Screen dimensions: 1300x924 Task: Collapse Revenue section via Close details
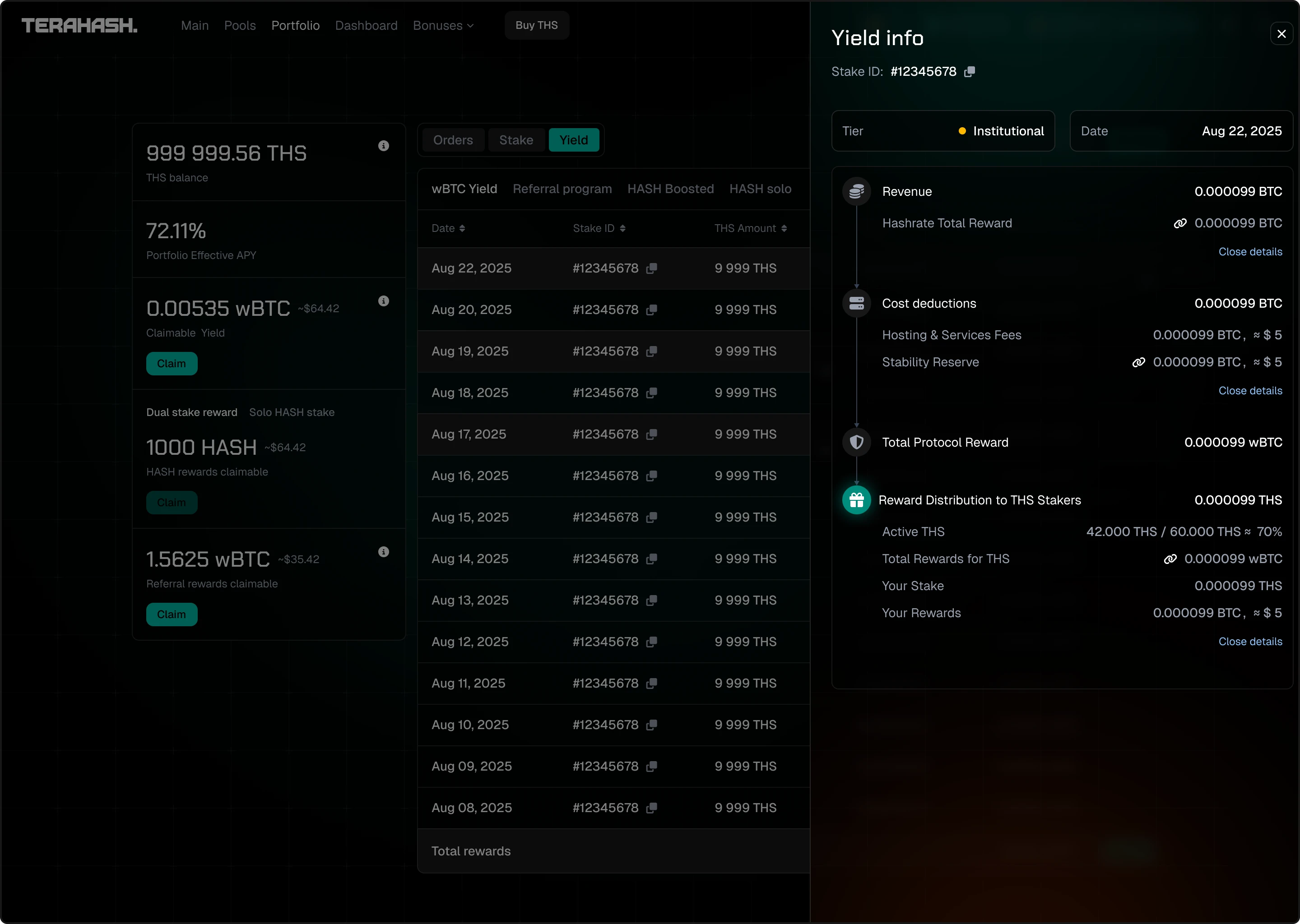click(x=1250, y=252)
